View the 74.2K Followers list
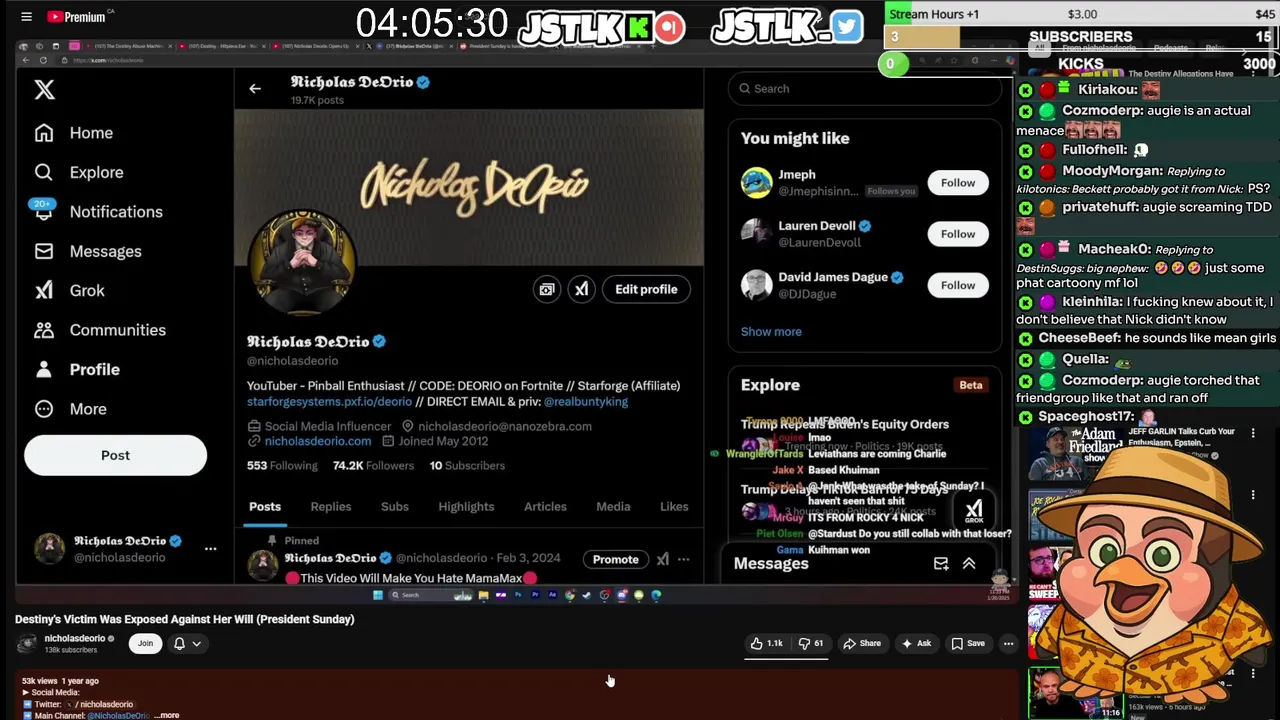Viewport: 1280px width, 720px height. [373, 465]
